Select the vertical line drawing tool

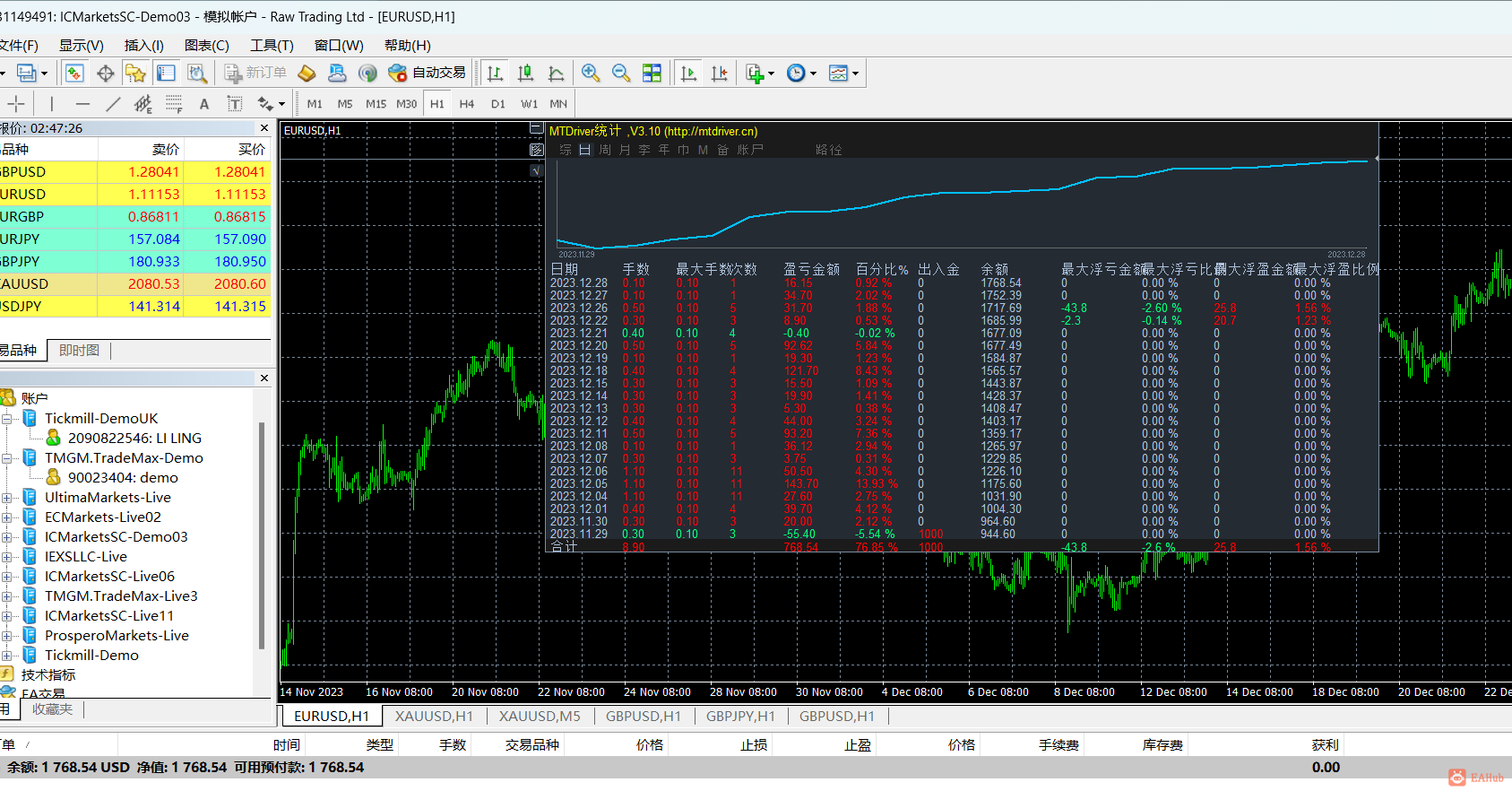(52, 104)
